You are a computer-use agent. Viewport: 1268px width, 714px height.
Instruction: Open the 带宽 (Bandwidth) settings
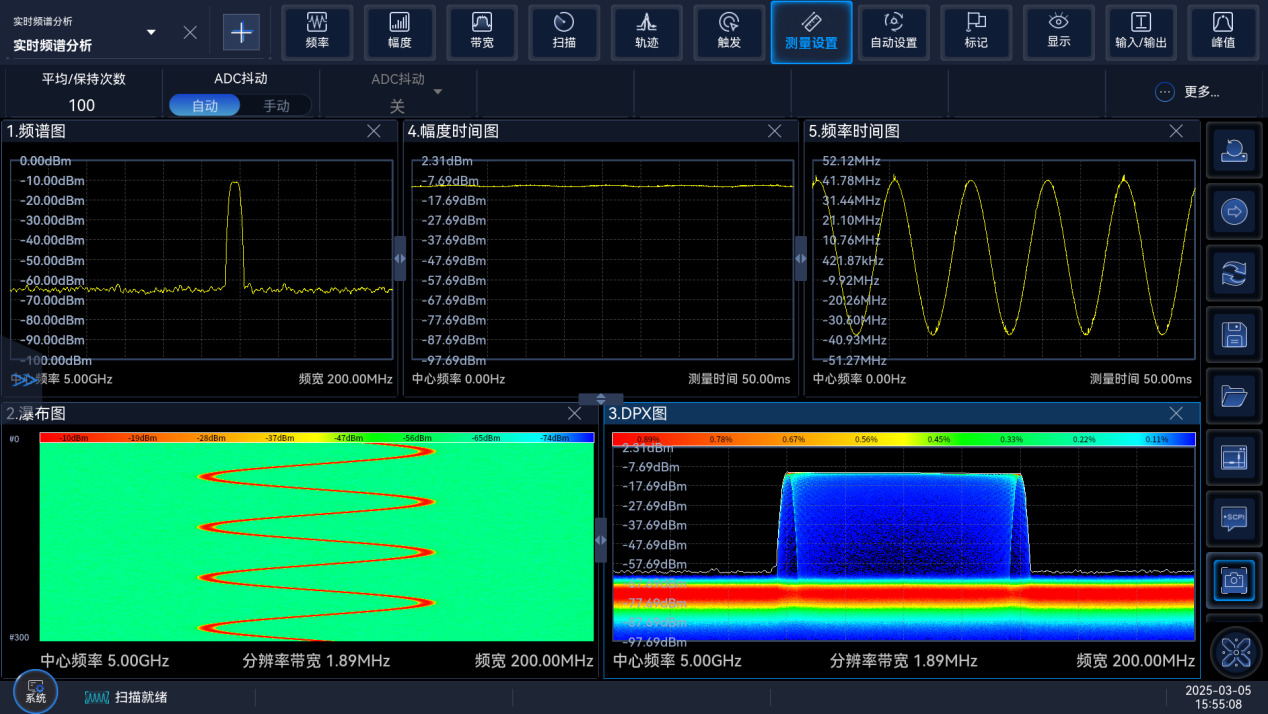(x=482, y=31)
